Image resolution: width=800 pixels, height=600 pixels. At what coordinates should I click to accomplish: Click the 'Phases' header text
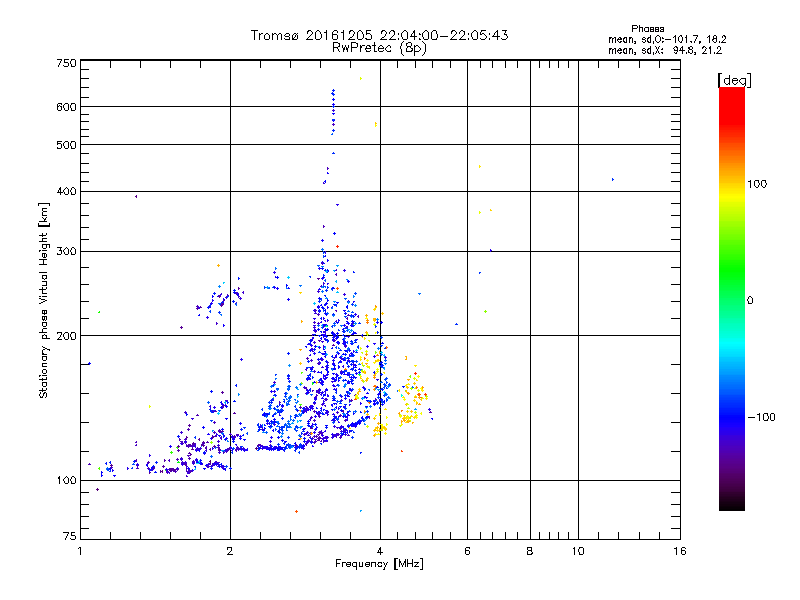pyautogui.click(x=647, y=29)
